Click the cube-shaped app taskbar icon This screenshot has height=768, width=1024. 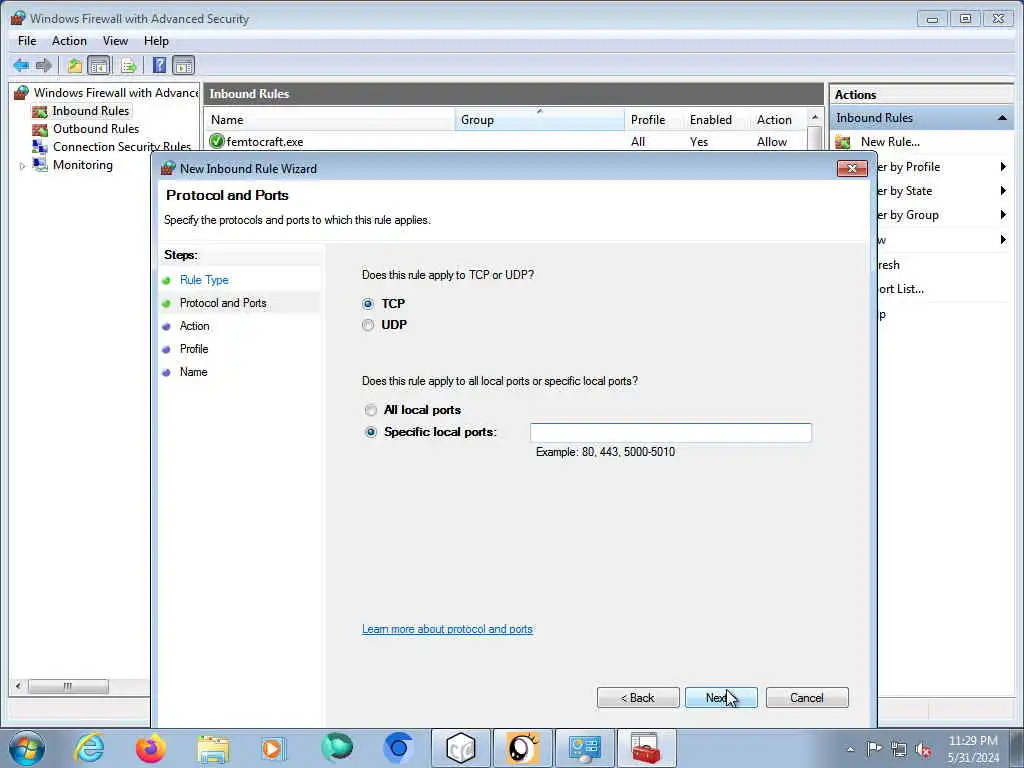(x=460, y=748)
